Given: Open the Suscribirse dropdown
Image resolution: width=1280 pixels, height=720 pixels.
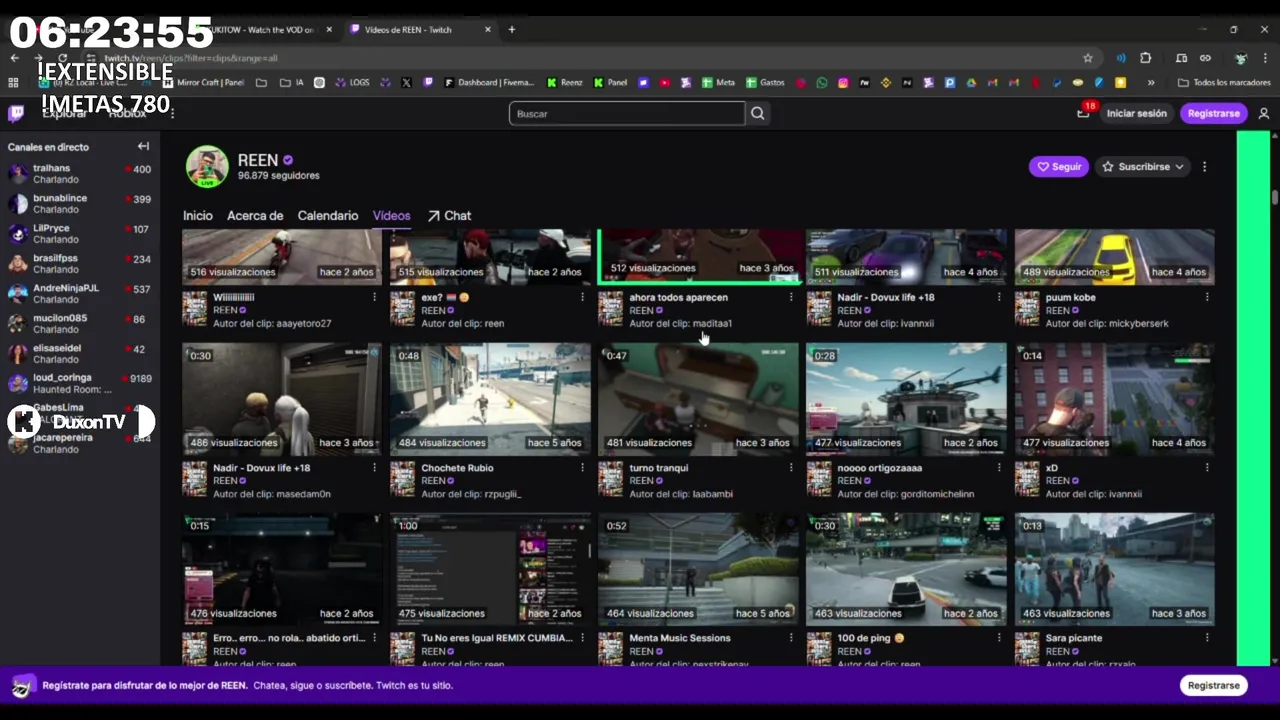Looking at the screenshot, I should (1143, 167).
